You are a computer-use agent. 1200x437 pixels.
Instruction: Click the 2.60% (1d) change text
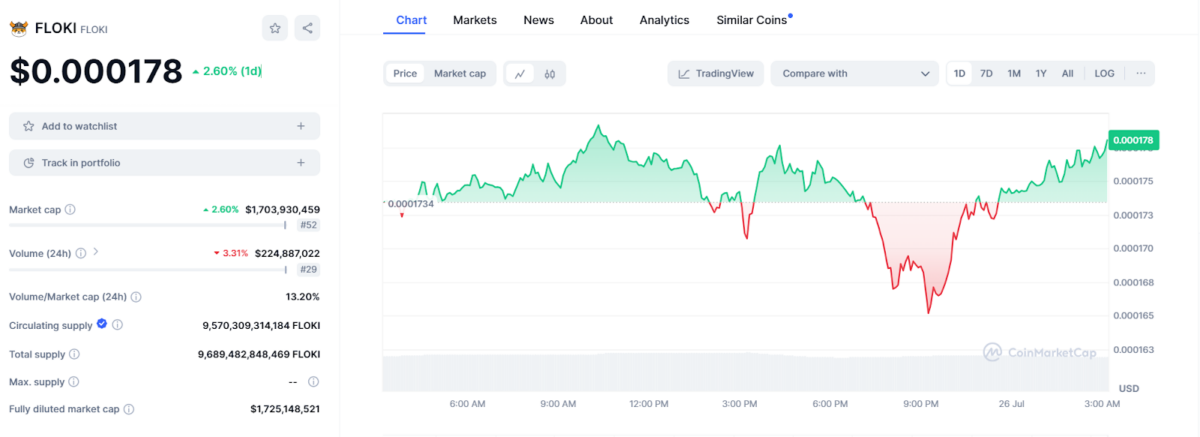point(227,71)
